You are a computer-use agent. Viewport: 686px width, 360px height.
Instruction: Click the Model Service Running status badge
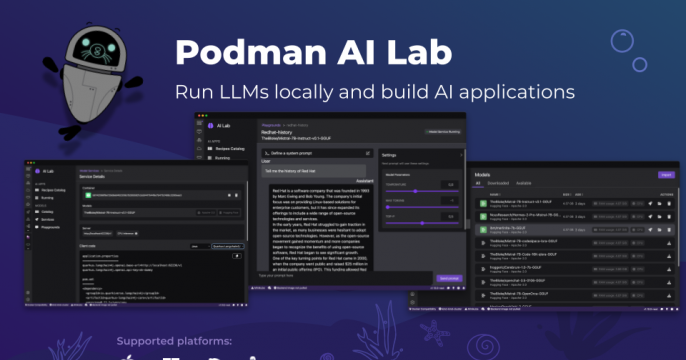pyautogui.click(x=443, y=132)
